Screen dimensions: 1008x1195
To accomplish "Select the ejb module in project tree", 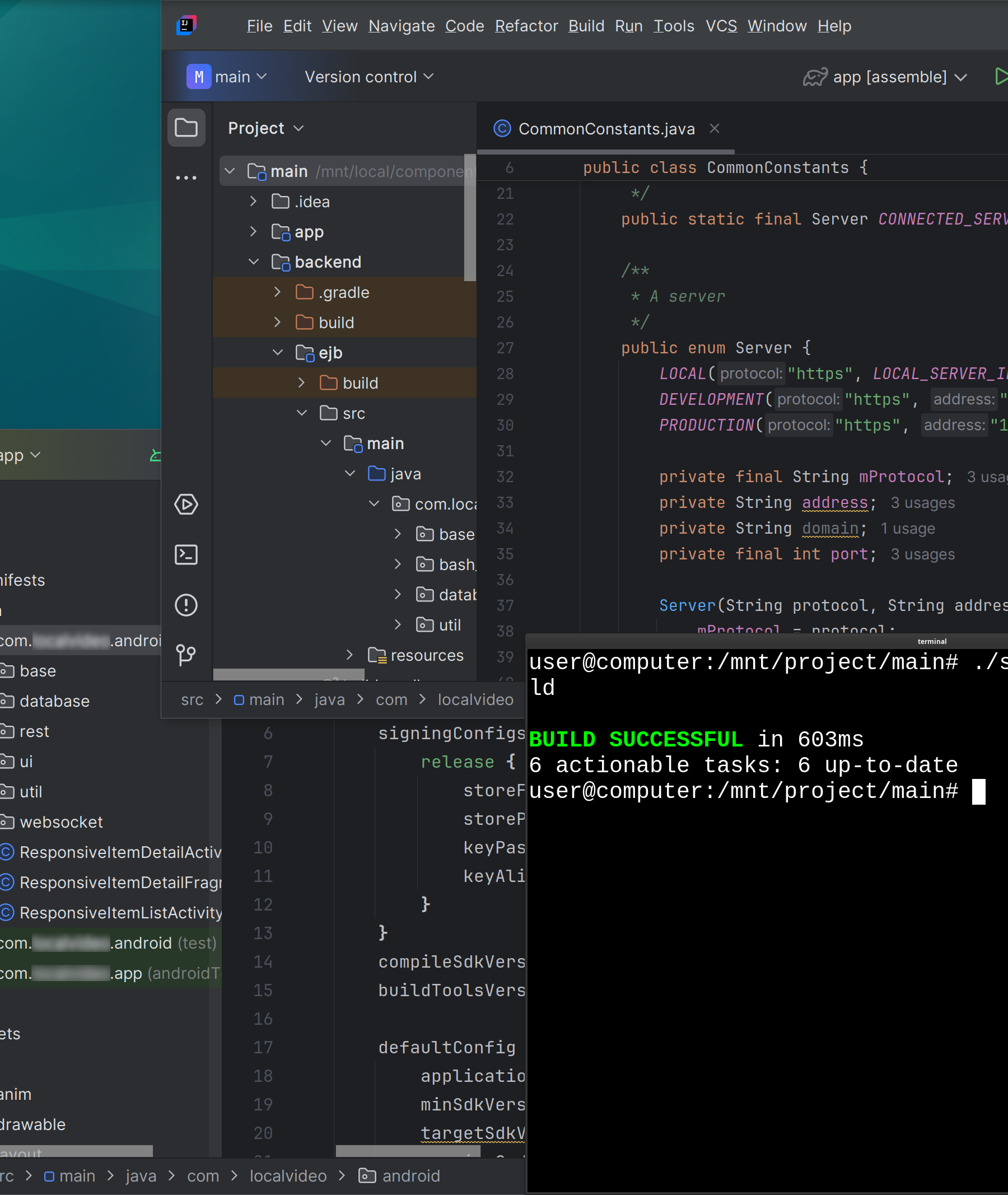I will coord(330,353).
